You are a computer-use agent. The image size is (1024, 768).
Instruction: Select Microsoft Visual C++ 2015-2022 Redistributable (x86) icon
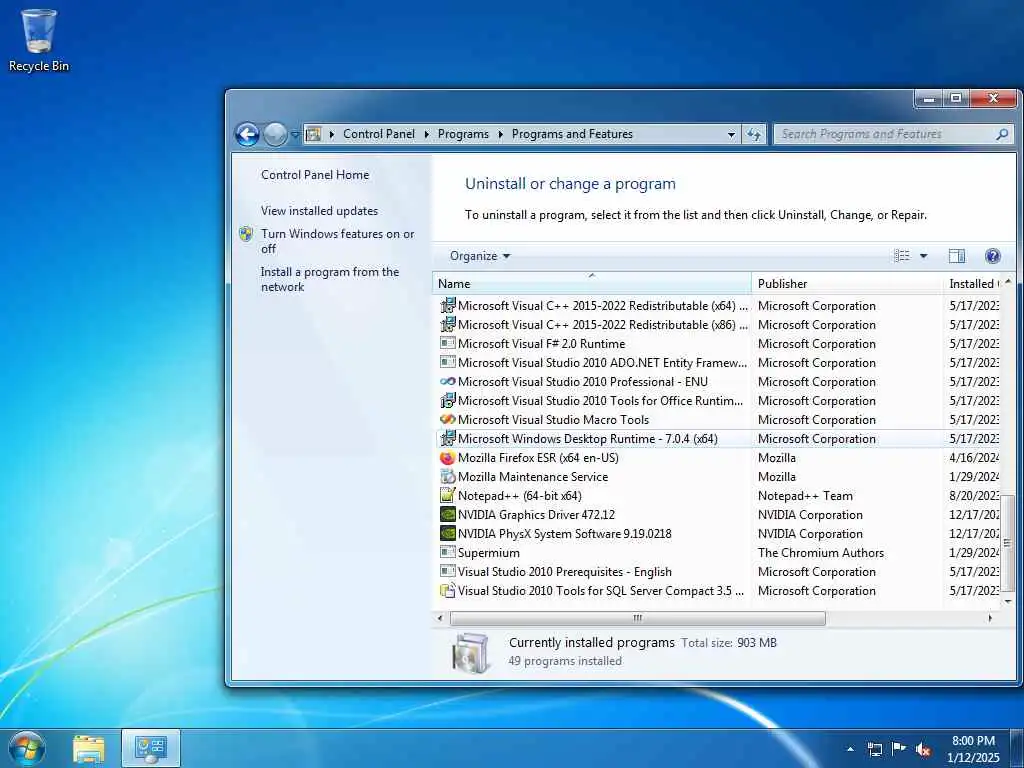(x=447, y=324)
